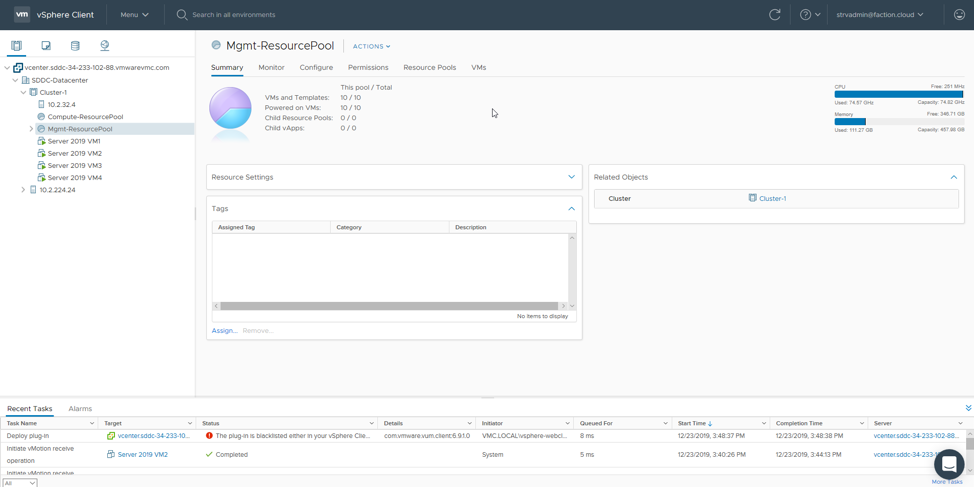
Task: Click the Assign tag link
Action: pyautogui.click(x=224, y=331)
